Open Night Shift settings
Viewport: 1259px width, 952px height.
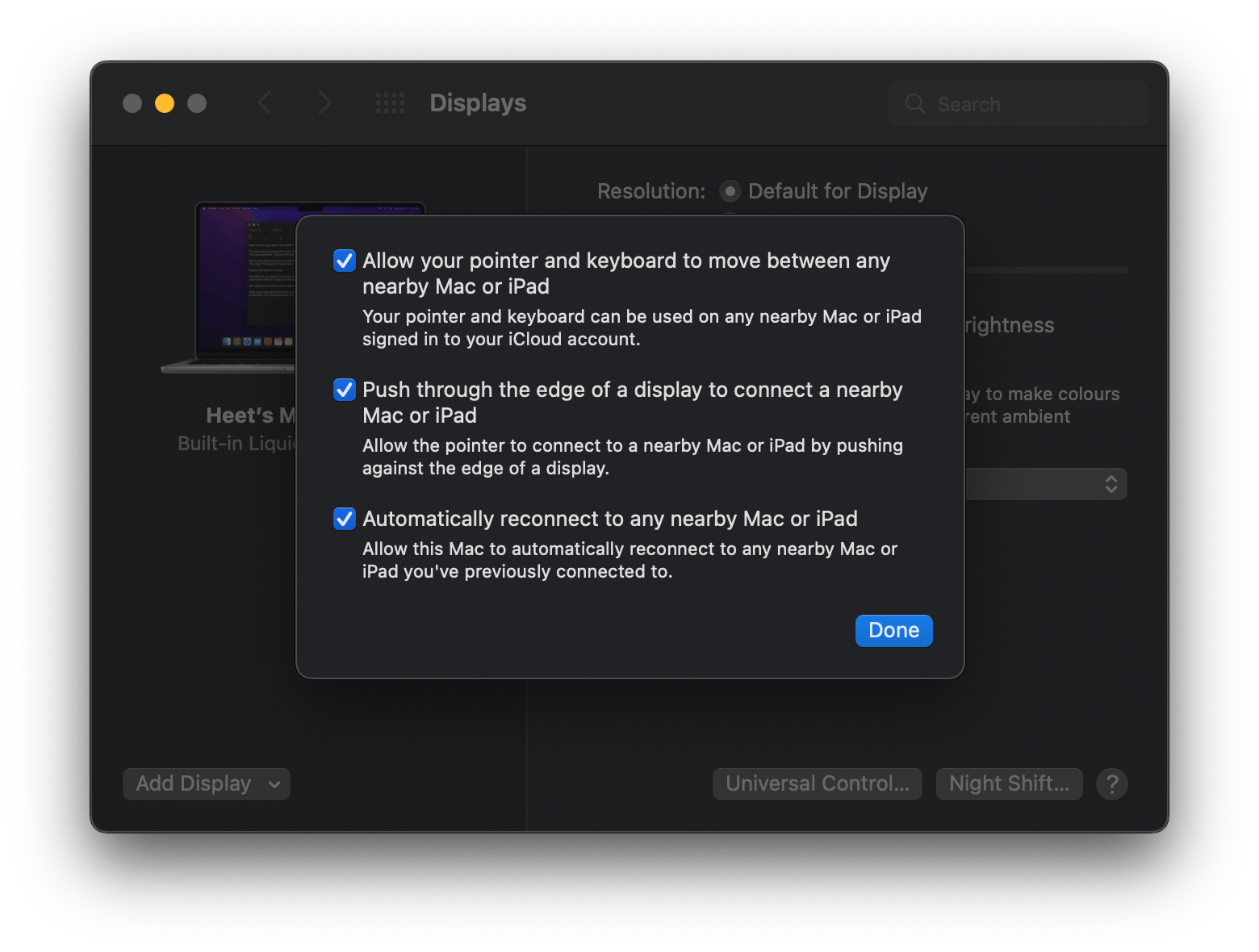[x=1009, y=783]
